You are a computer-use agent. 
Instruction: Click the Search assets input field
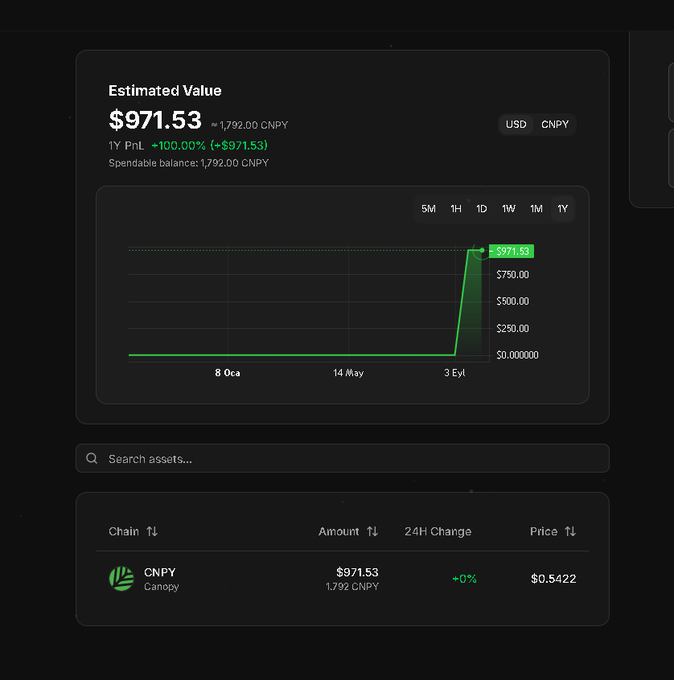tap(343, 458)
